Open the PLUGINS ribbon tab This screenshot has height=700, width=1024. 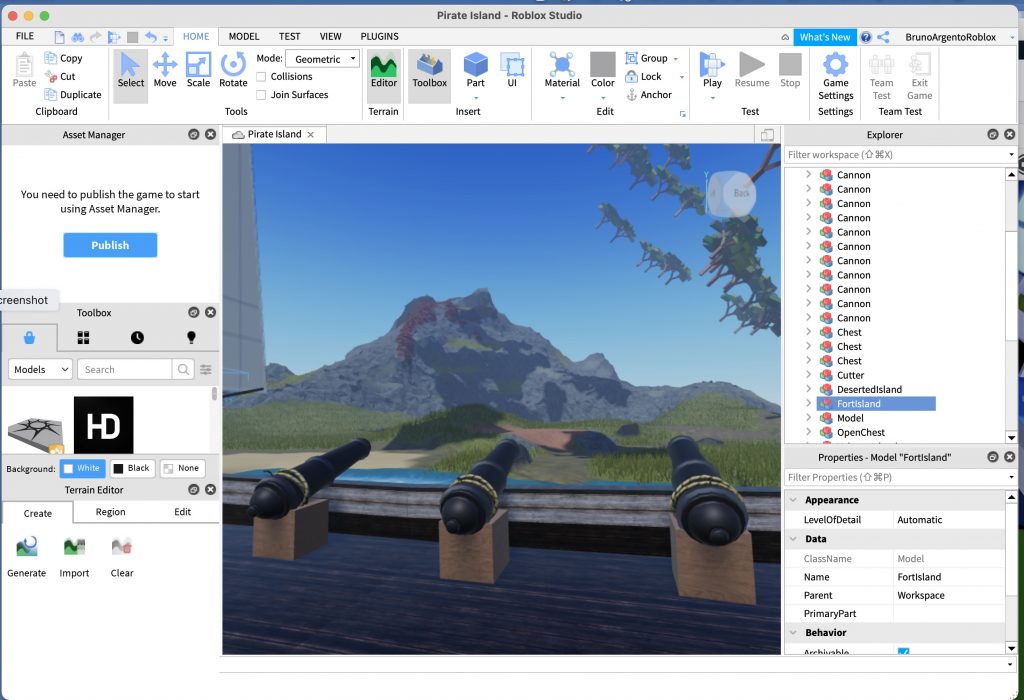point(379,37)
